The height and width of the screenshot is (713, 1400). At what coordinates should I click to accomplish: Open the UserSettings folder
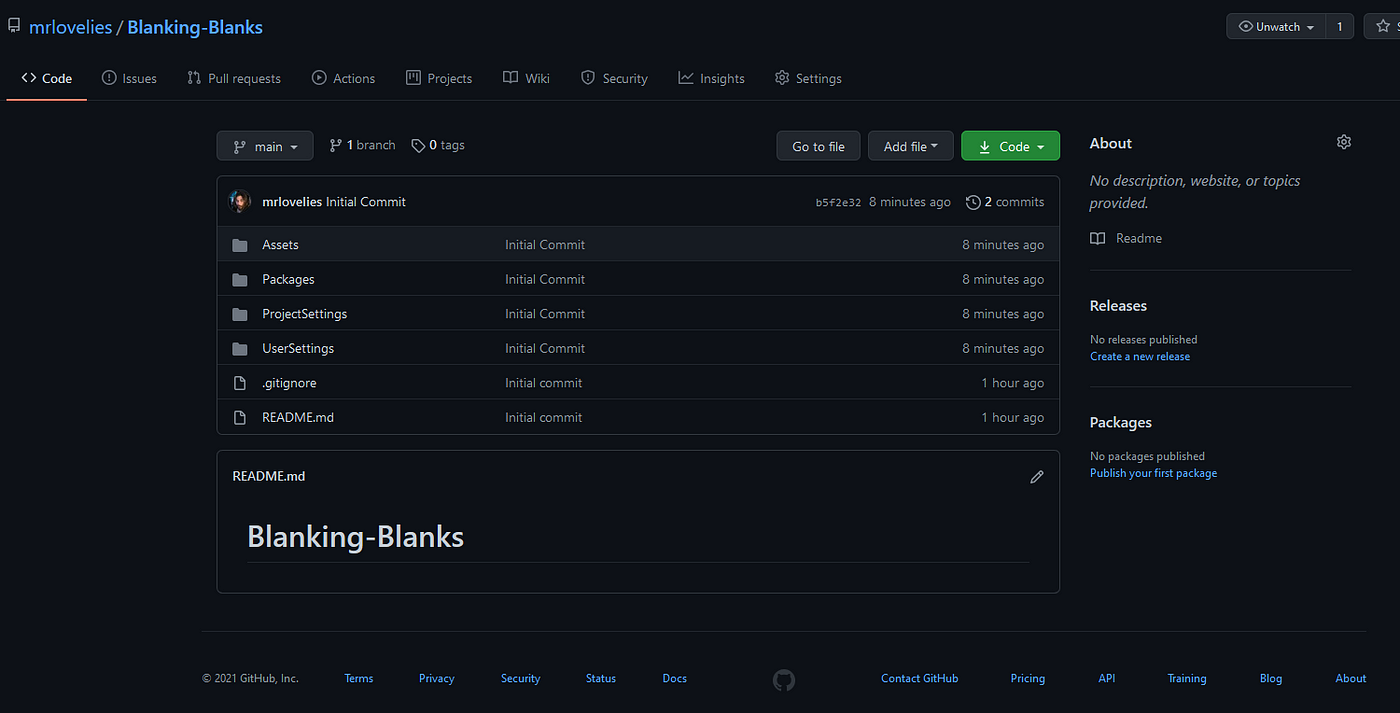click(298, 348)
